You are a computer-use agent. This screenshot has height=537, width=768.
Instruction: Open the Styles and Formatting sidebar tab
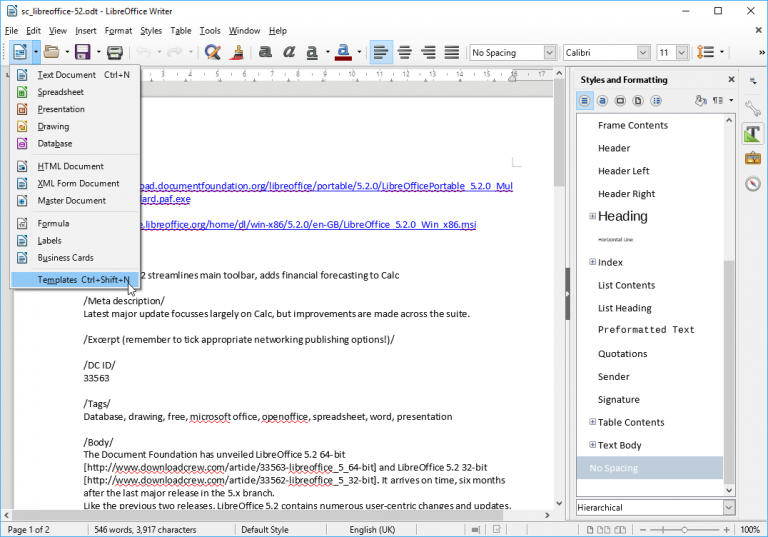coord(753,133)
